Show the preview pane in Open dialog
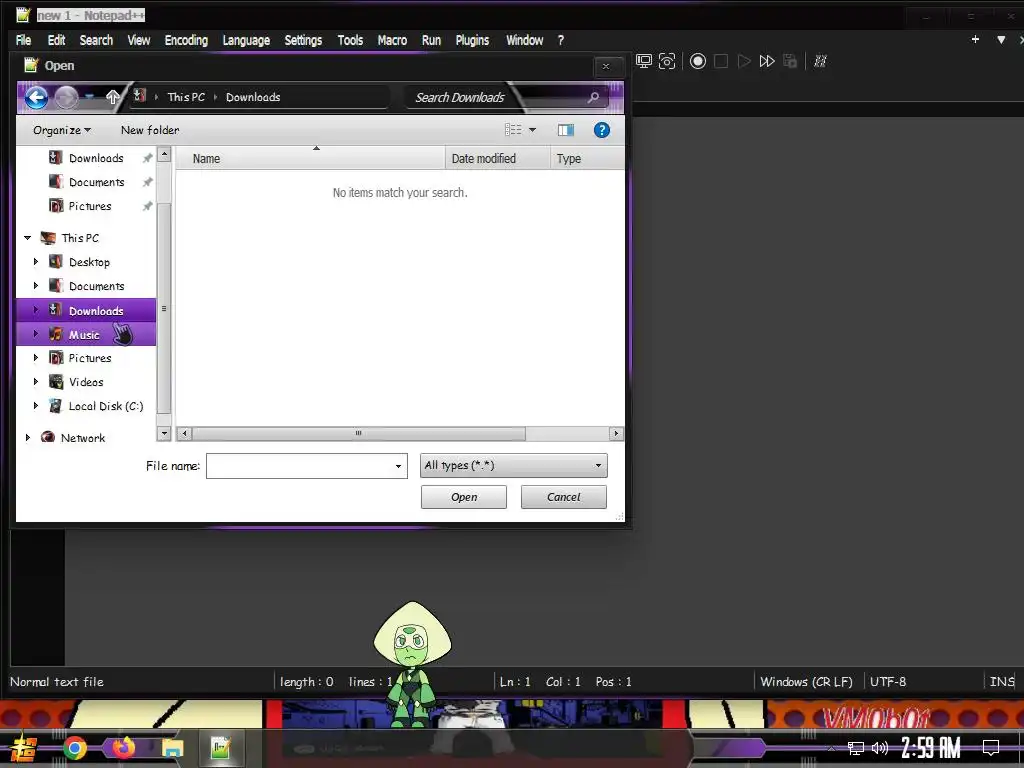The width and height of the screenshot is (1024, 768). pos(566,130)
